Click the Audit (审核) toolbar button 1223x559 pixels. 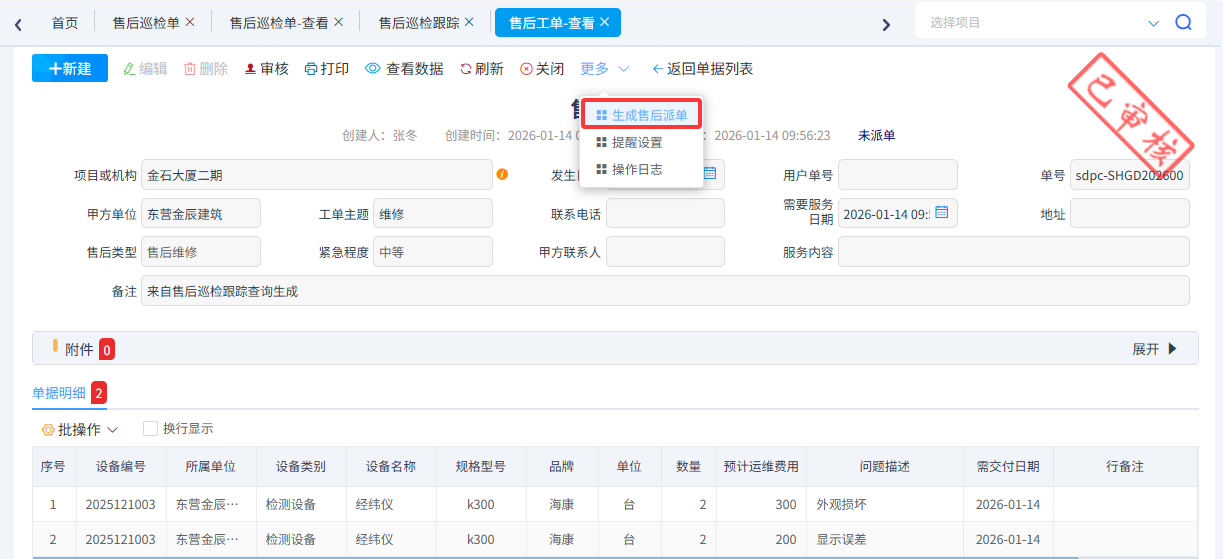tap(266, 69)
